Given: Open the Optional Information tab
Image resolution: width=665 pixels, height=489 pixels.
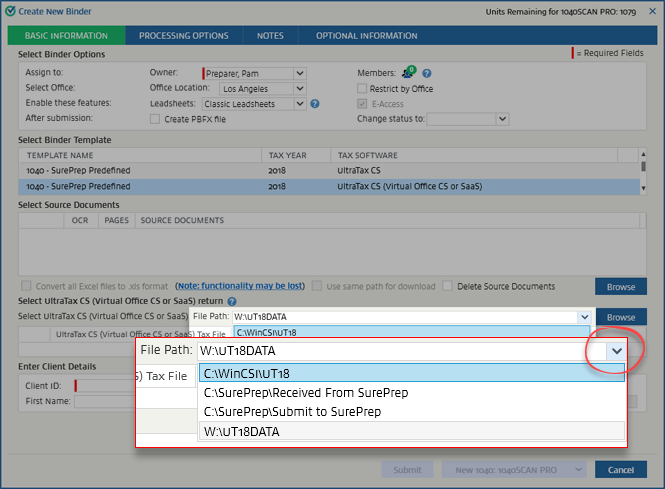Looking at the screenshot, I should (367, 36).
